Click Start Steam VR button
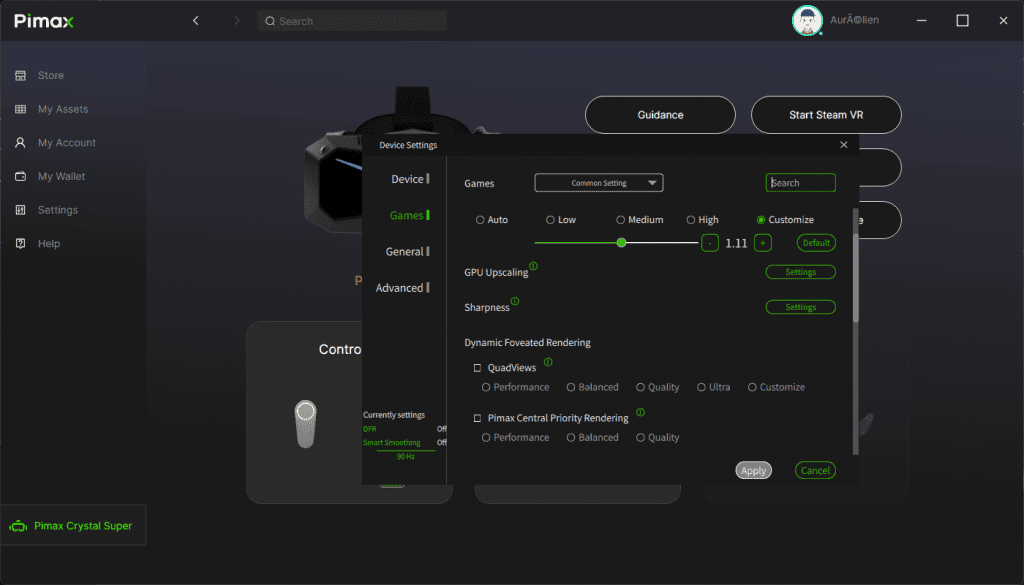Screen dimensions: 1024x585 click(x=826, y=115)
